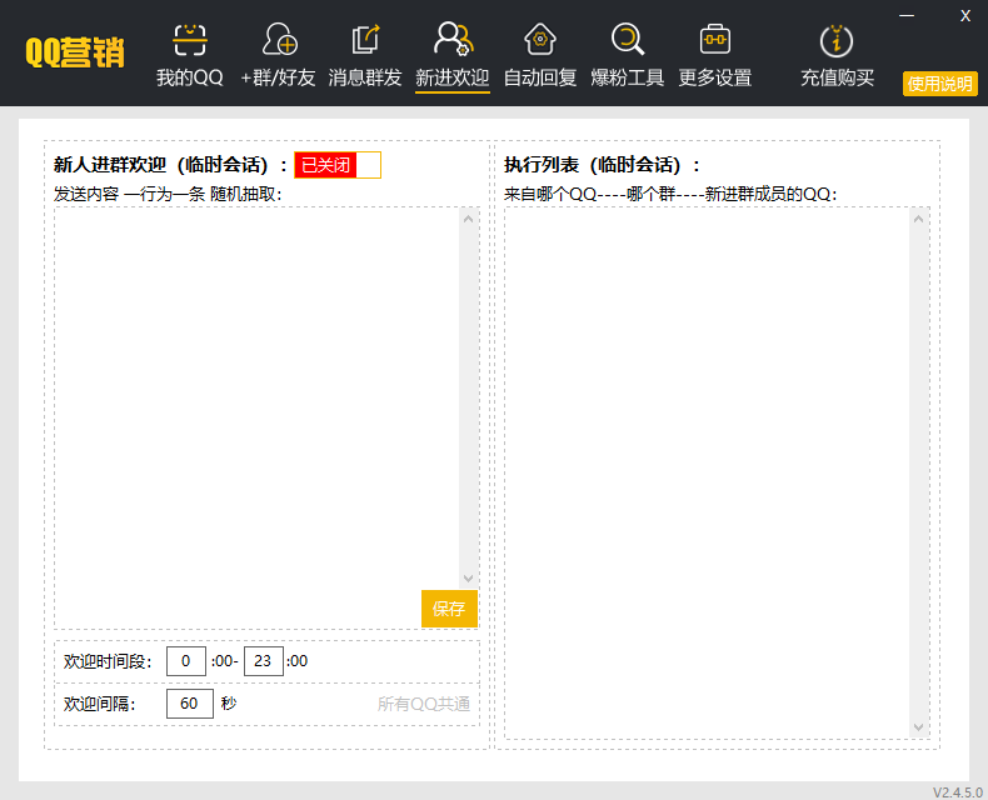The image size is (988, 800).
Task: Click inside the 执行列表 list box
Action: pyautogui.click(x=707, y=472)
